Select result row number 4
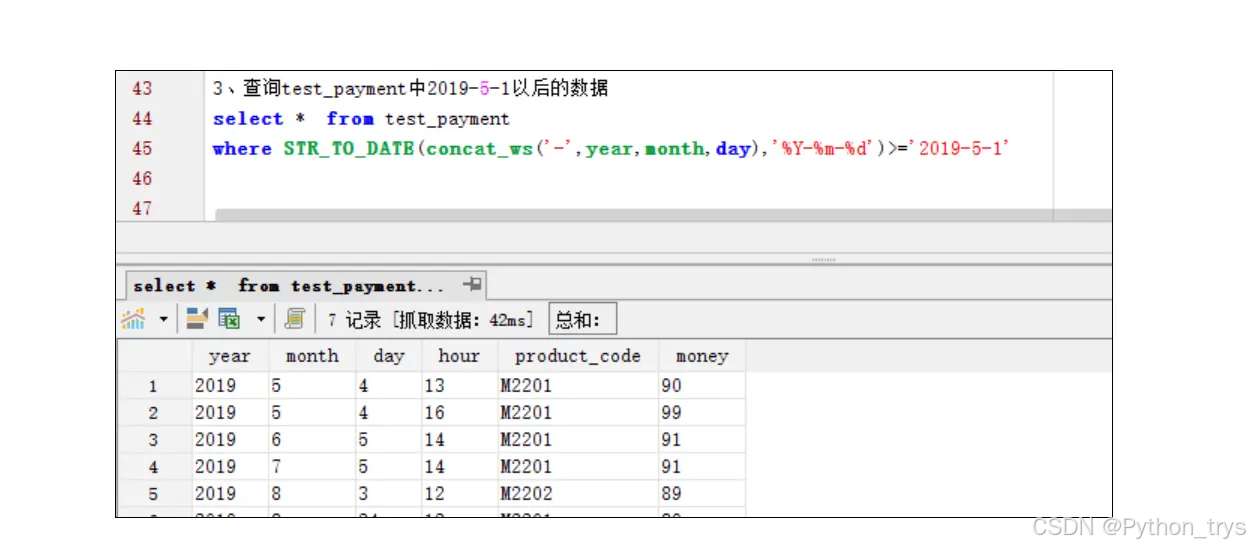The height and width of the screenshot is (548, 1250). pos(154,467)
